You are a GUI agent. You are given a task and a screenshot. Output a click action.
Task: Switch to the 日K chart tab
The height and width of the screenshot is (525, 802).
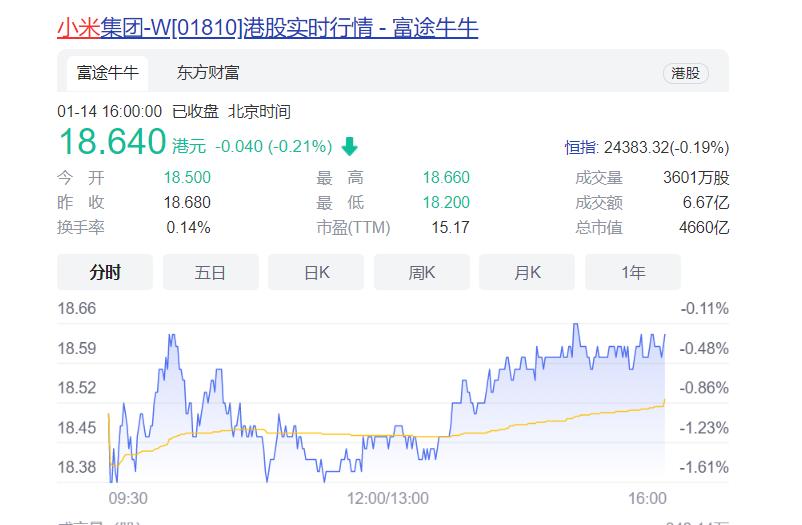(316, 272)
